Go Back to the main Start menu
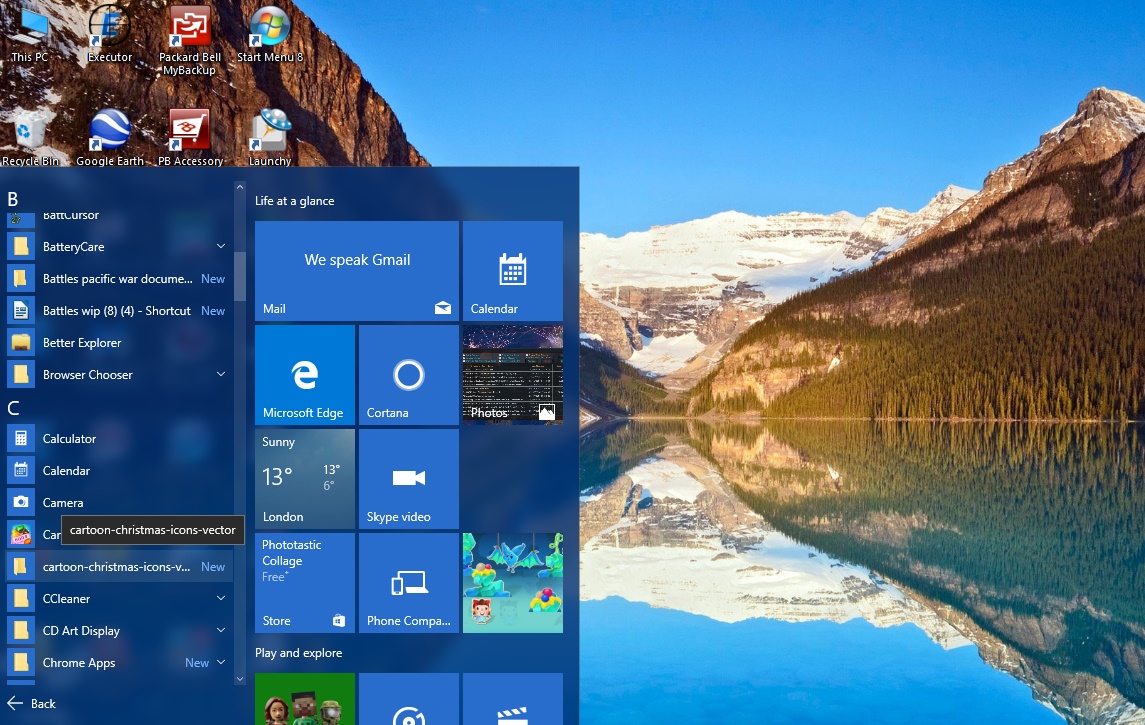The image size is (1145, 725). [31, 704]
